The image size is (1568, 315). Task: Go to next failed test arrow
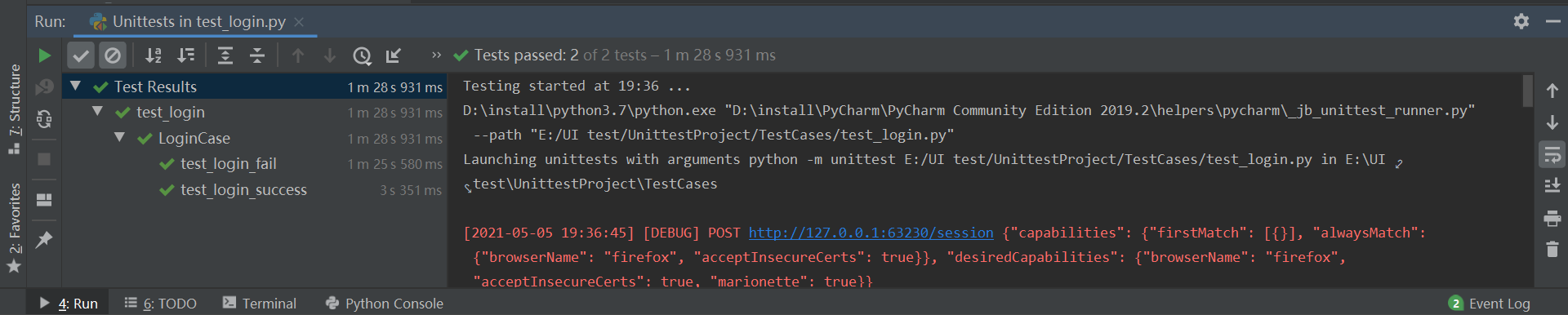(x=330, y=55)
